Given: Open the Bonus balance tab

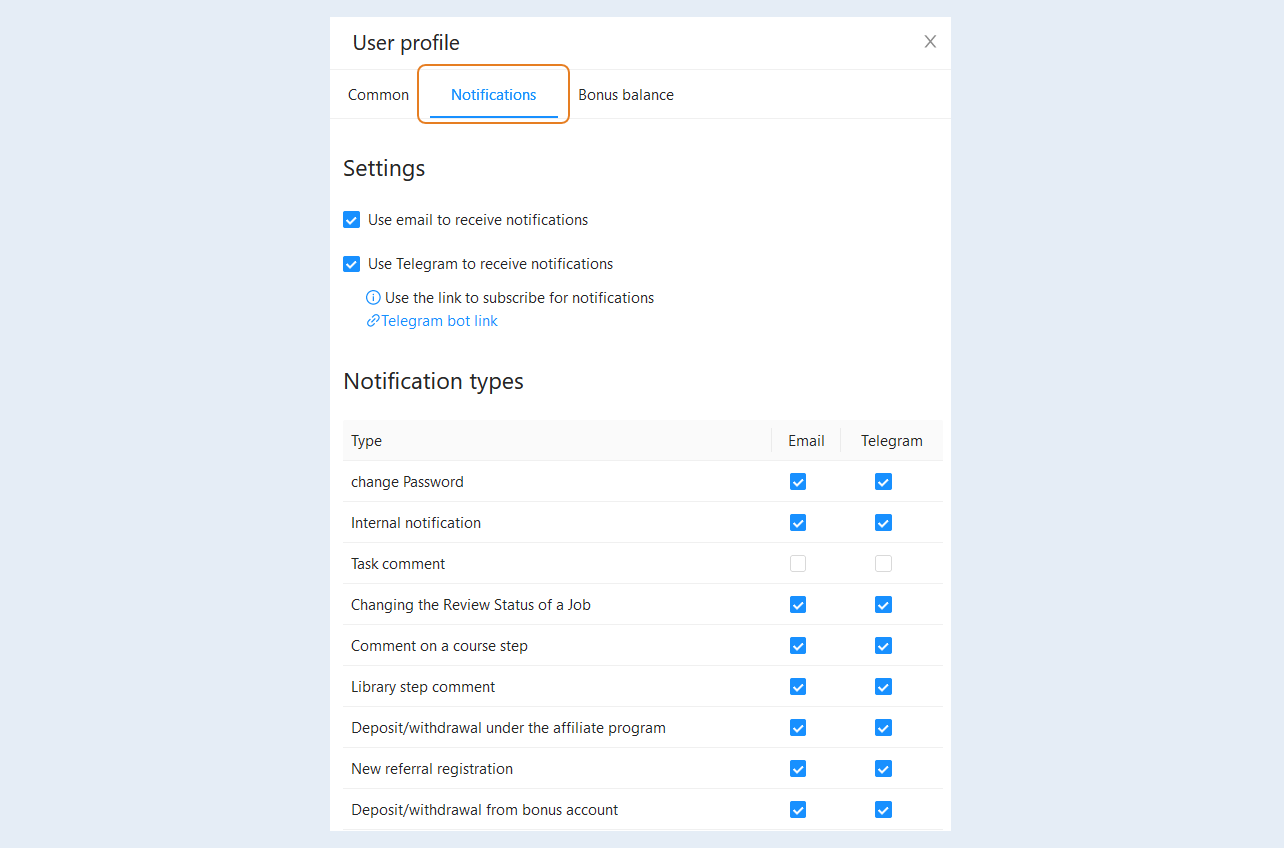Looking at the screenshot, I should tap(626, 95).
